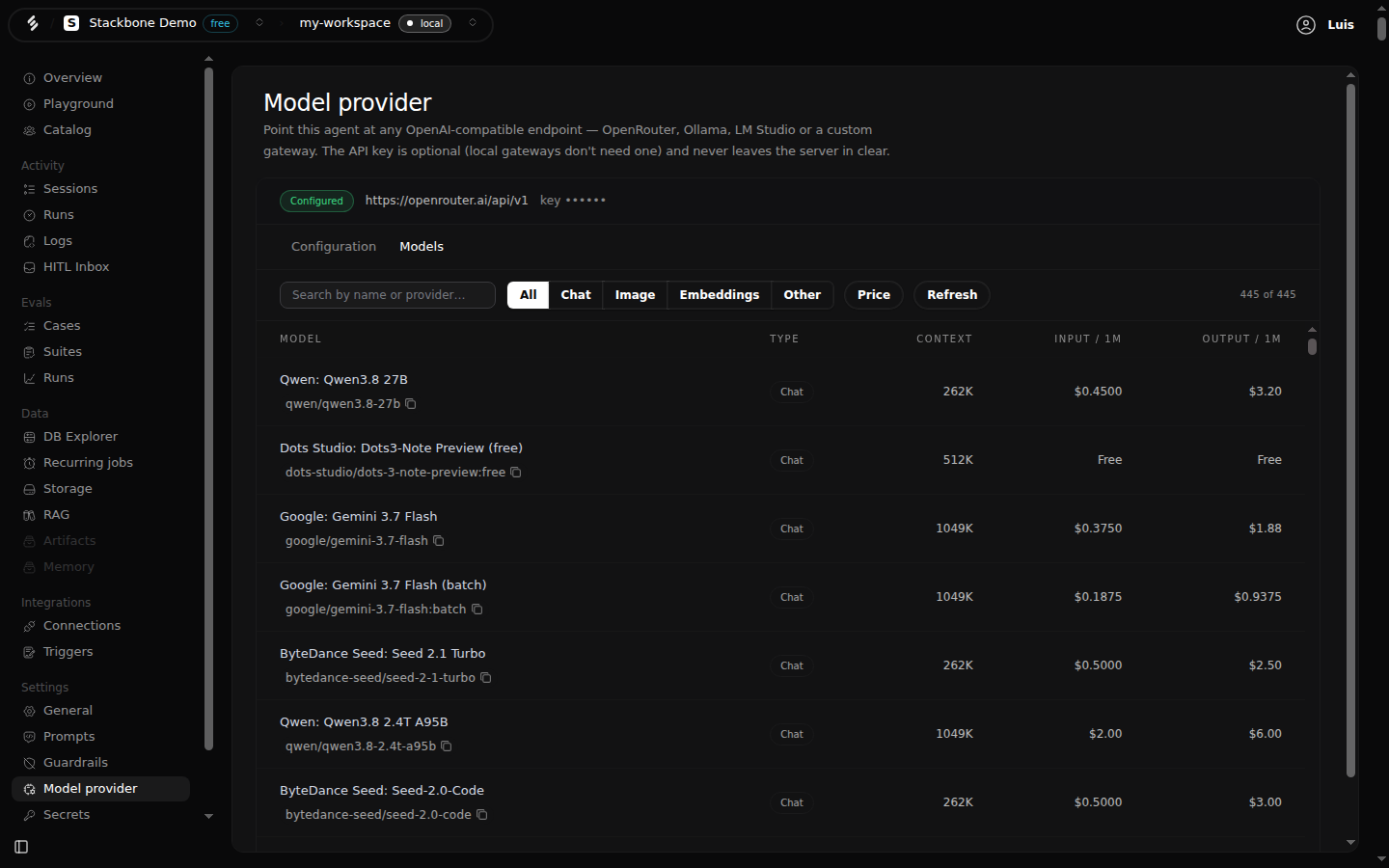Select the All model filter
The height and width of the screenshot is (868, 1389).
click(529, 295)
